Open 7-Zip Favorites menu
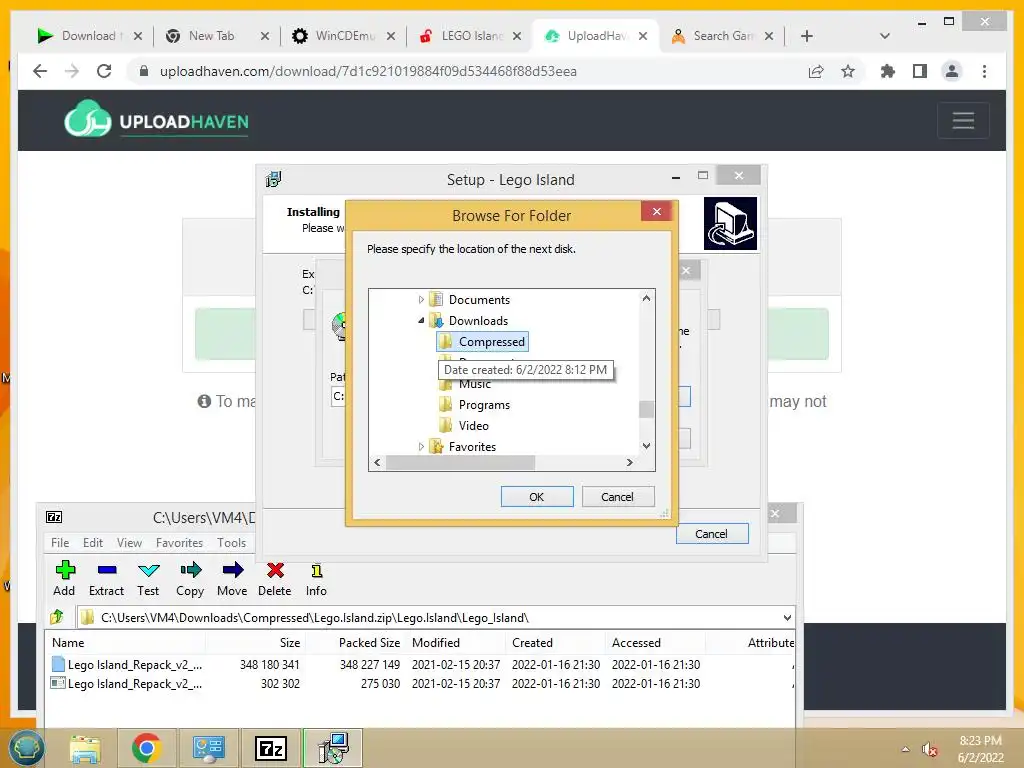Image resolution: width=1024 pixels, height=768 pixels. [x=179, y=543]
